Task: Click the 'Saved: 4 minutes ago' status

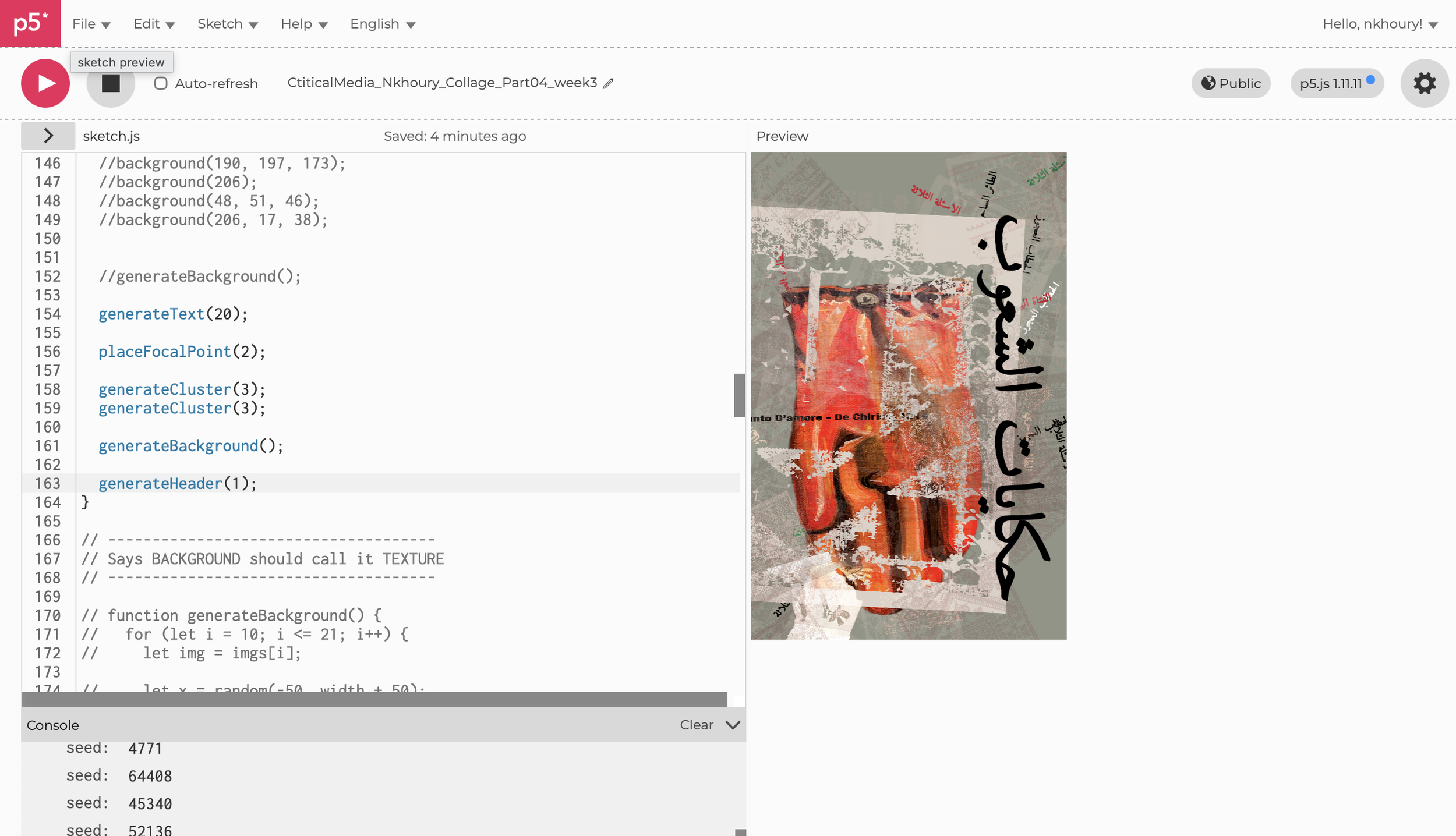Action: [x=455, y=136]
